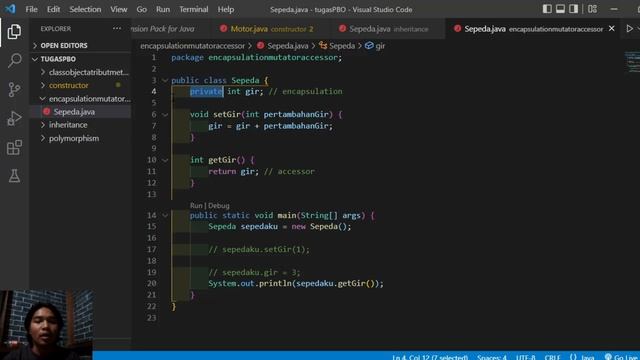Fold the setGir method at line 6

[x=165, y=115]
